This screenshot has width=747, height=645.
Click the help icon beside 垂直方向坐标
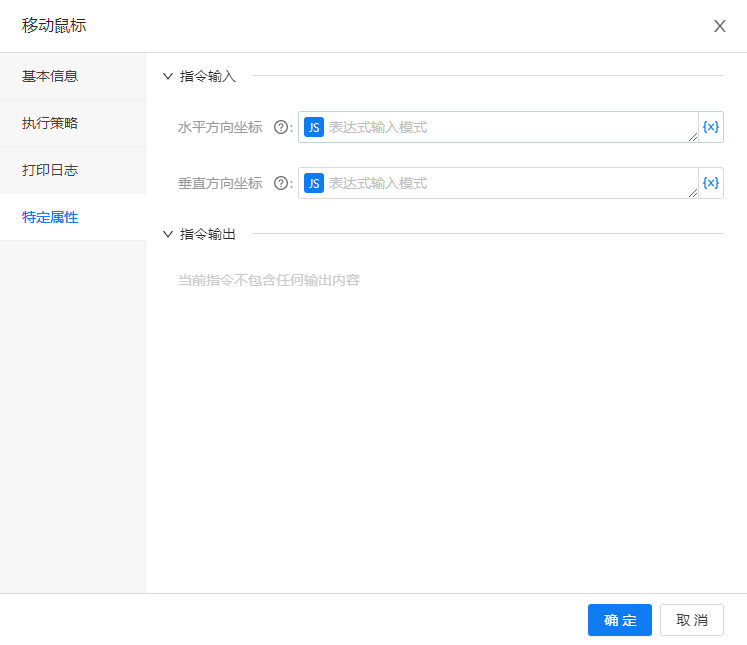281,183
